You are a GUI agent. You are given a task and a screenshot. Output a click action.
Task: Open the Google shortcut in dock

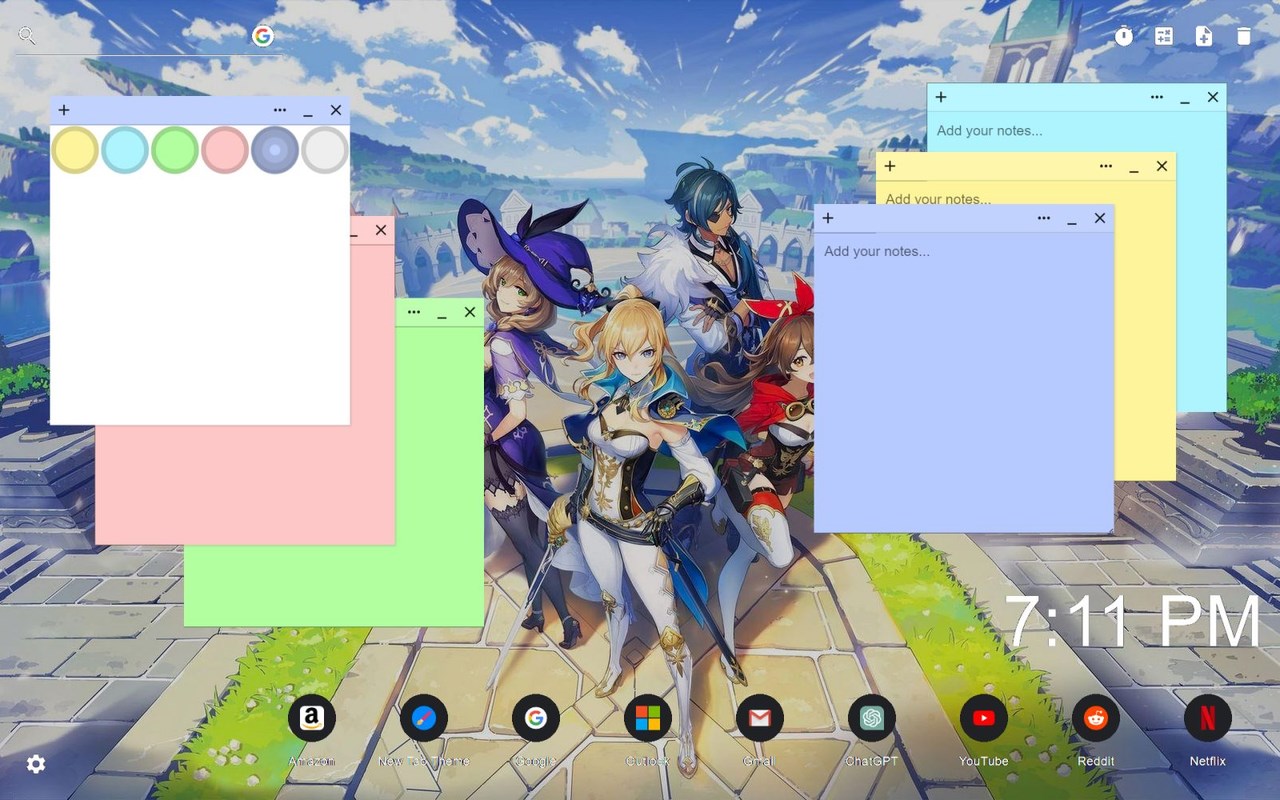tap(536, 718)
